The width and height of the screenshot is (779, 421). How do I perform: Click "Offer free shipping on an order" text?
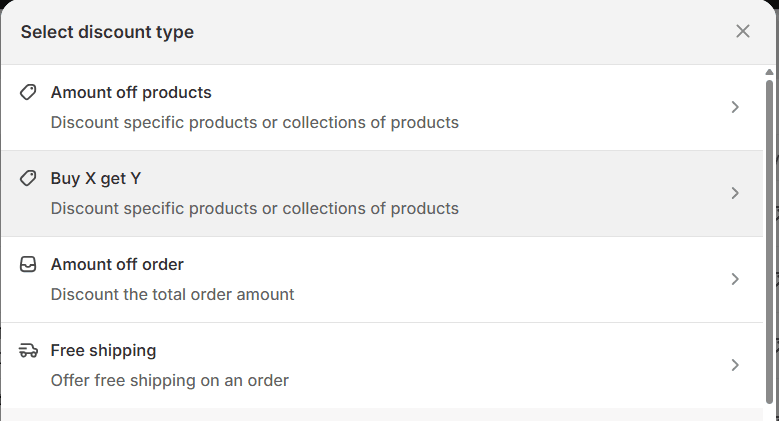coord(169,381)
